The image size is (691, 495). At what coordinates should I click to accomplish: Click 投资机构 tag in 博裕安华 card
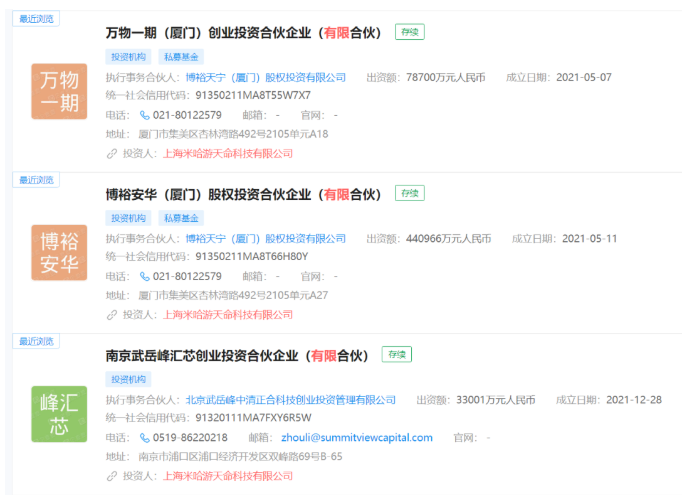click(128, 218)
